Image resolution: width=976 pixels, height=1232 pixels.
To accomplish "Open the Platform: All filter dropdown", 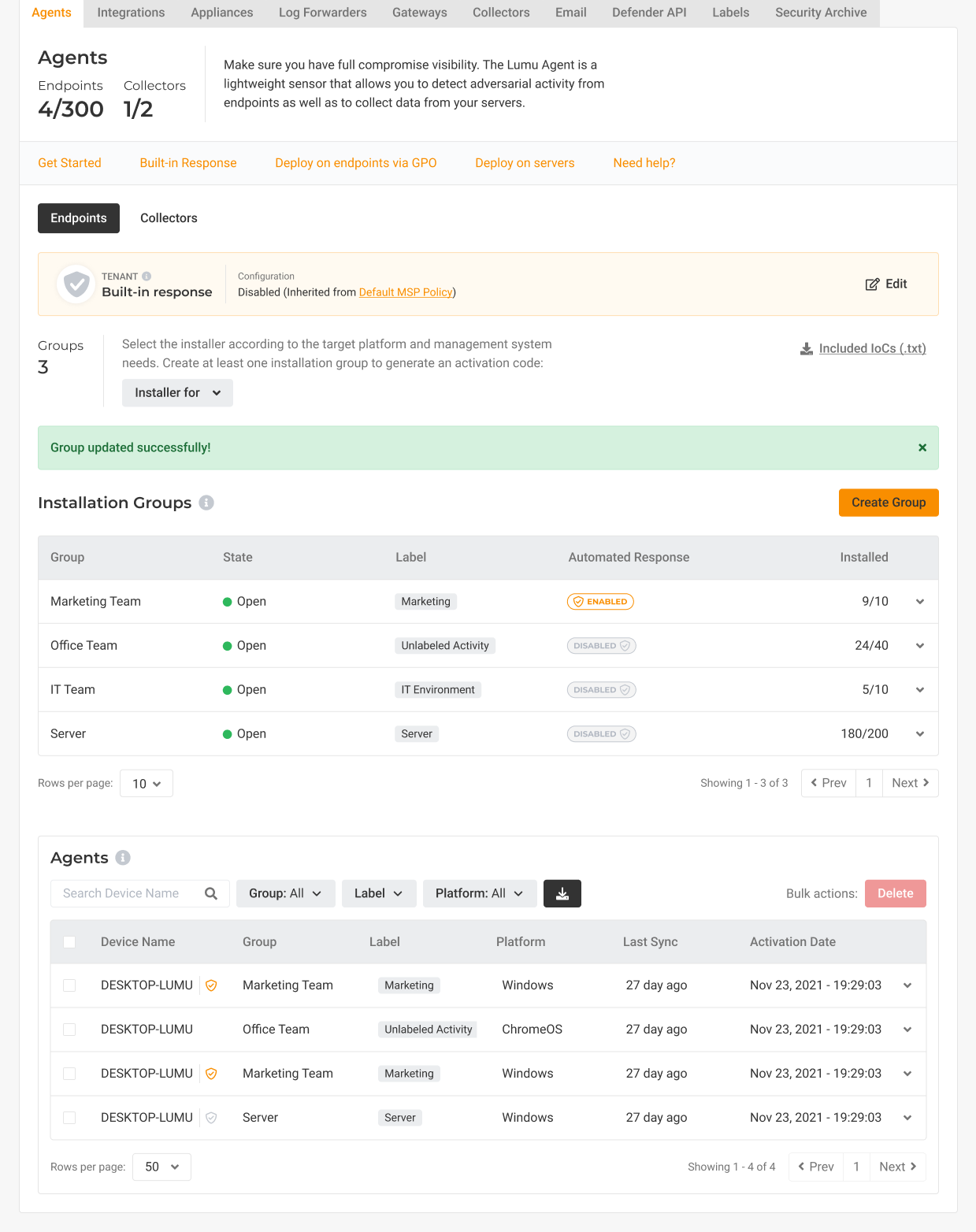I will point(479,893).
